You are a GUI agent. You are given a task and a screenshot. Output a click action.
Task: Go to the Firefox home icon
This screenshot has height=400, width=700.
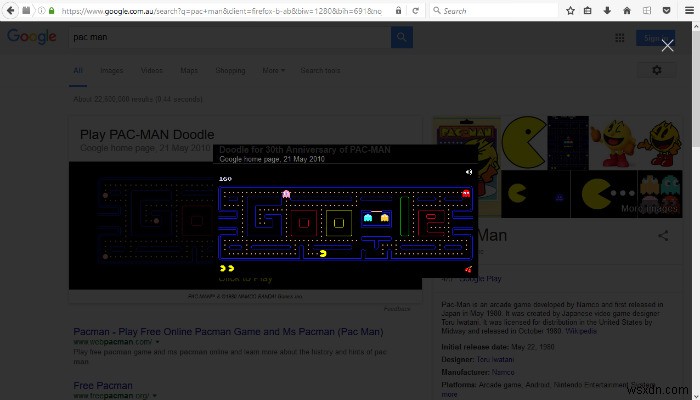(627, 11)
